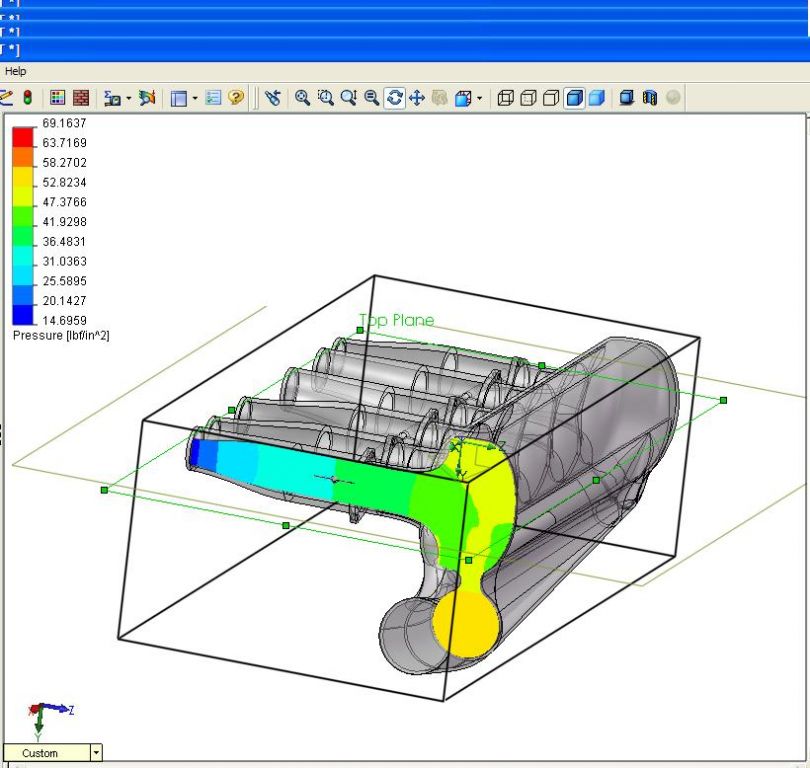Screen dimensions: 810x768
Task: Activate the Rotate View tool
Action: coord(395,98)
